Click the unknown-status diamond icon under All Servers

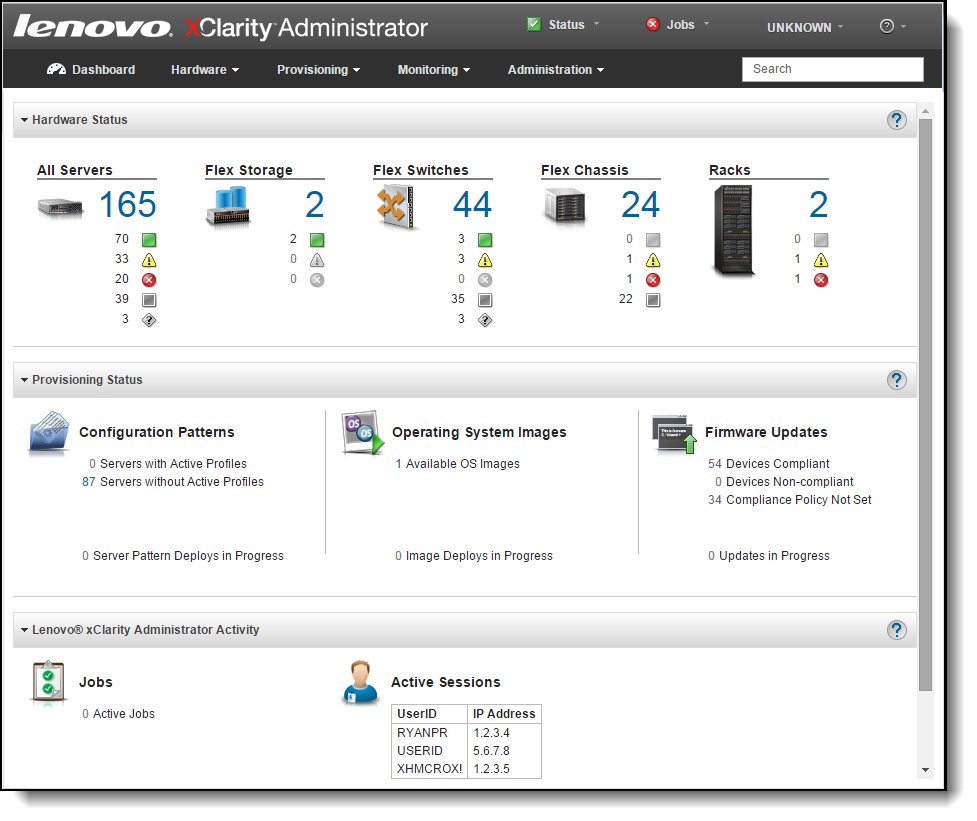149,320
